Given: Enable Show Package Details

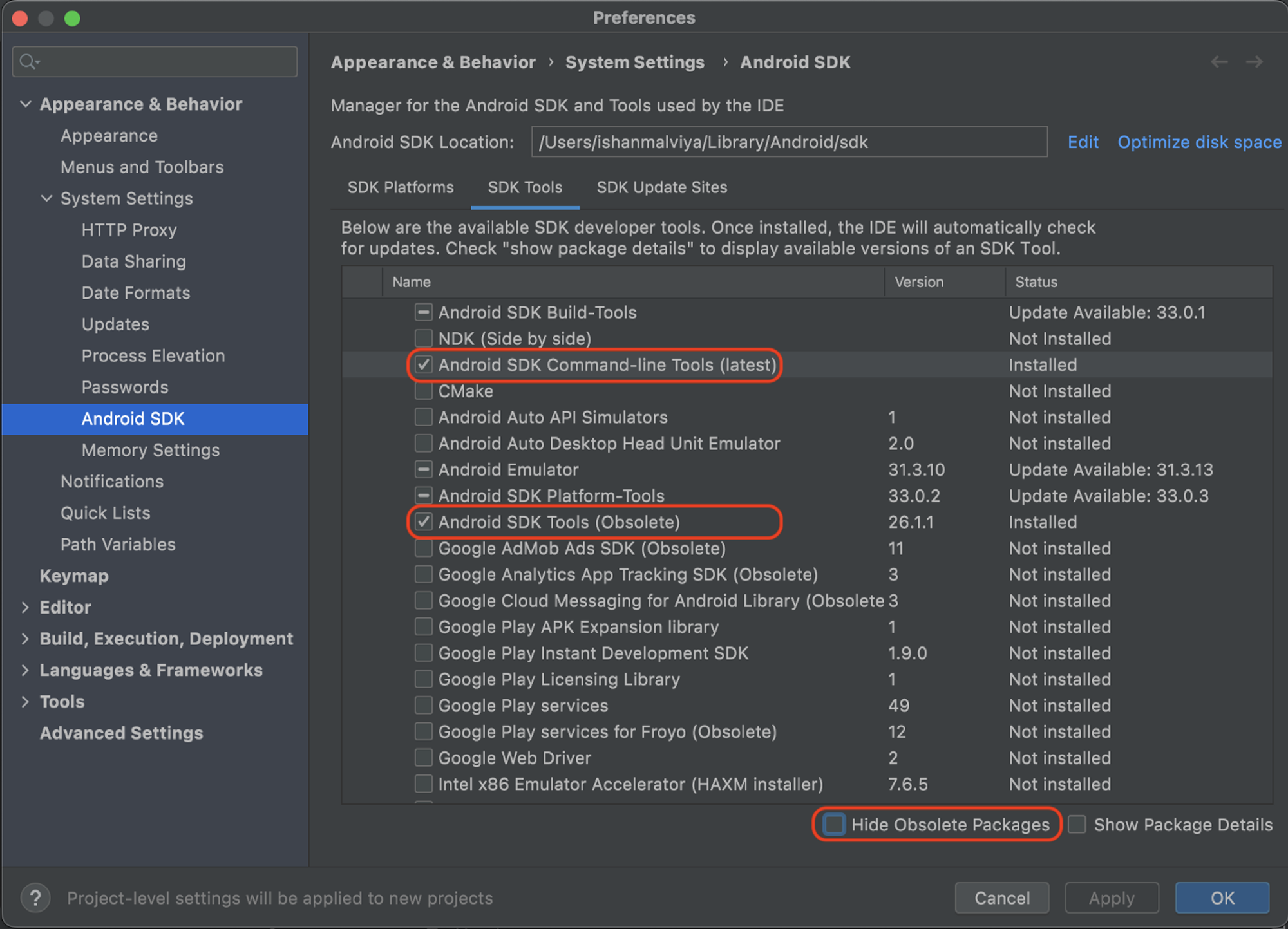Looking at the screenshot, I should pyautogui.click(x=1077, y=824).
